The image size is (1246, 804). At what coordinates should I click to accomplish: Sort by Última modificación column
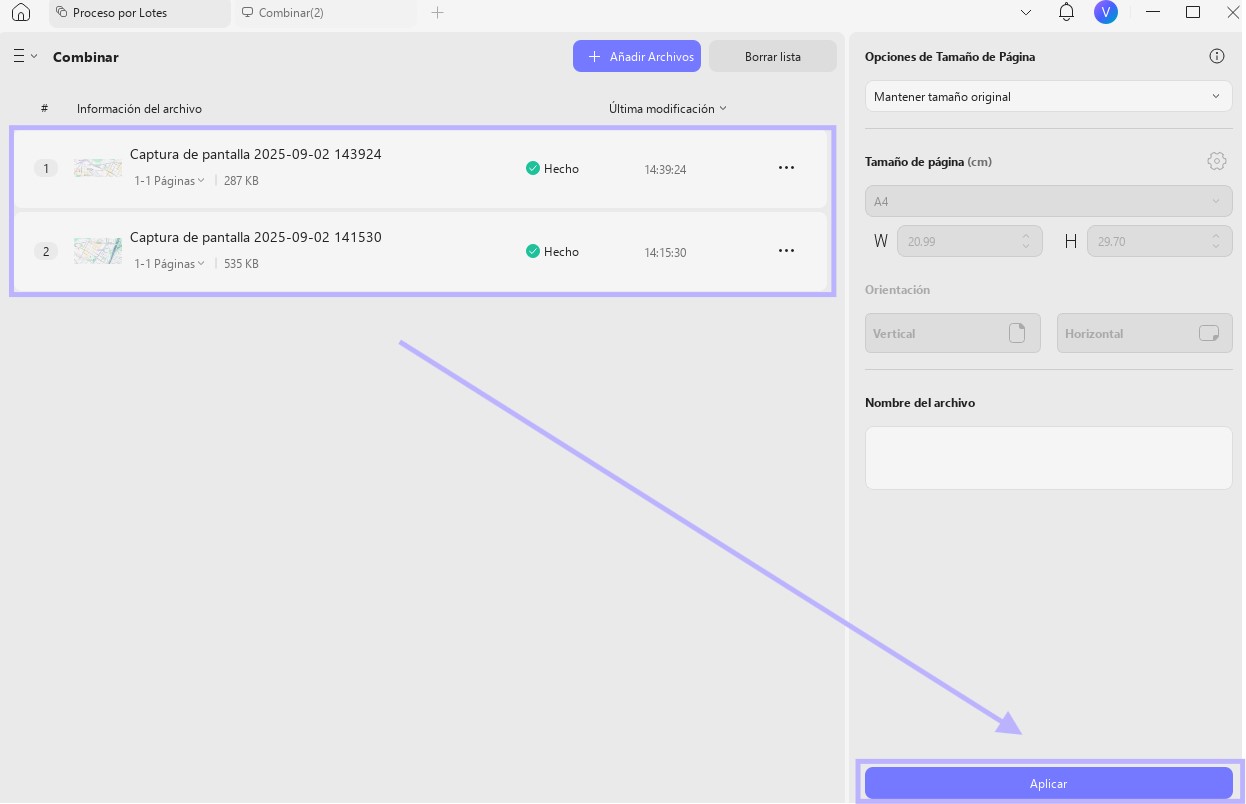point(668,109)
